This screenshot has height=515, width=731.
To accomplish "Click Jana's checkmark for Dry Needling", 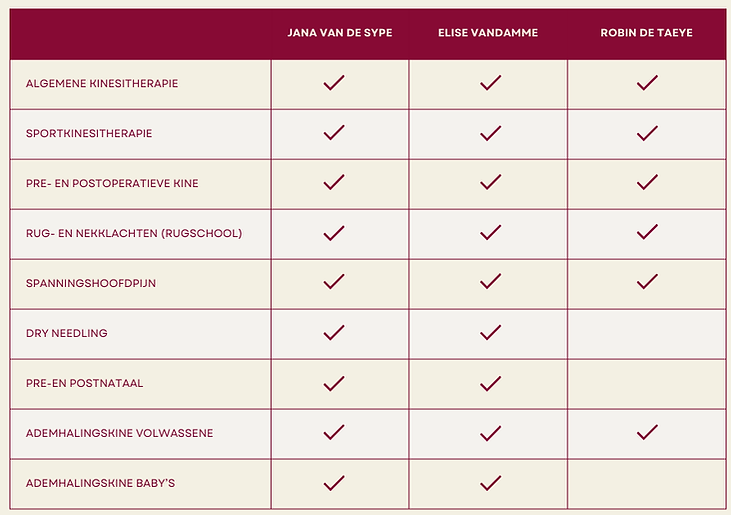I will [x=334, y=333].
